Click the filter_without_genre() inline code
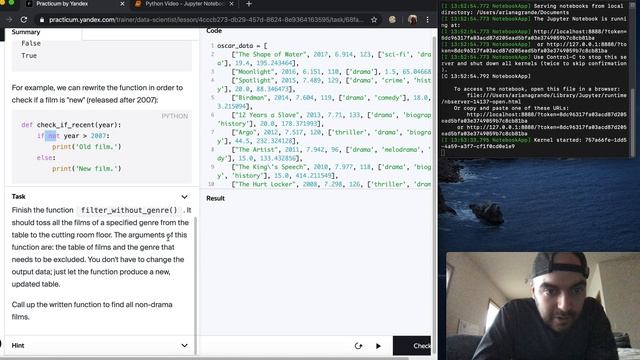This screenshot has width=640, height=360. coord(129,210)
